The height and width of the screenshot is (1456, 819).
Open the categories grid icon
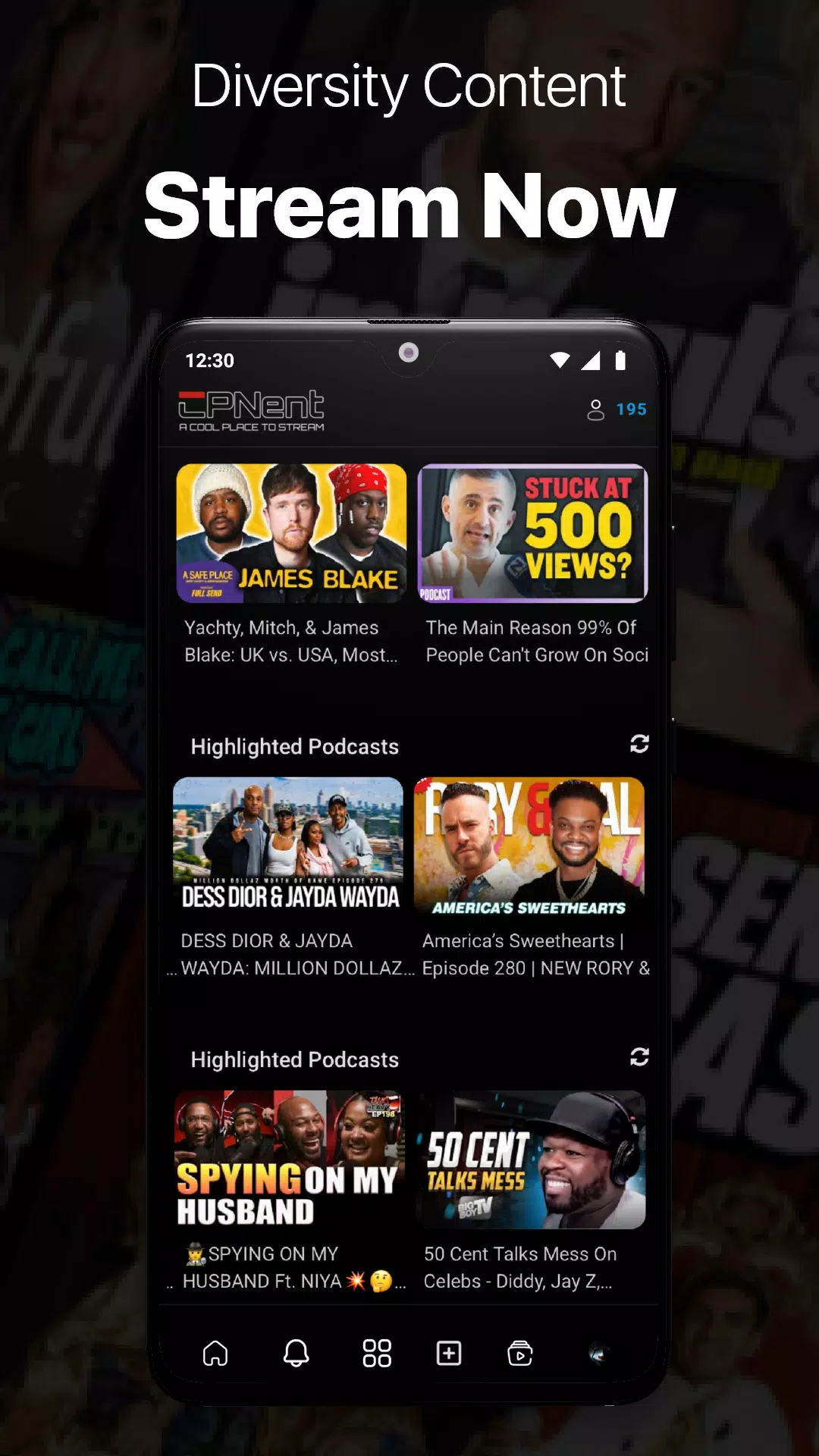pyautogui.click(x=377, y=1353)
